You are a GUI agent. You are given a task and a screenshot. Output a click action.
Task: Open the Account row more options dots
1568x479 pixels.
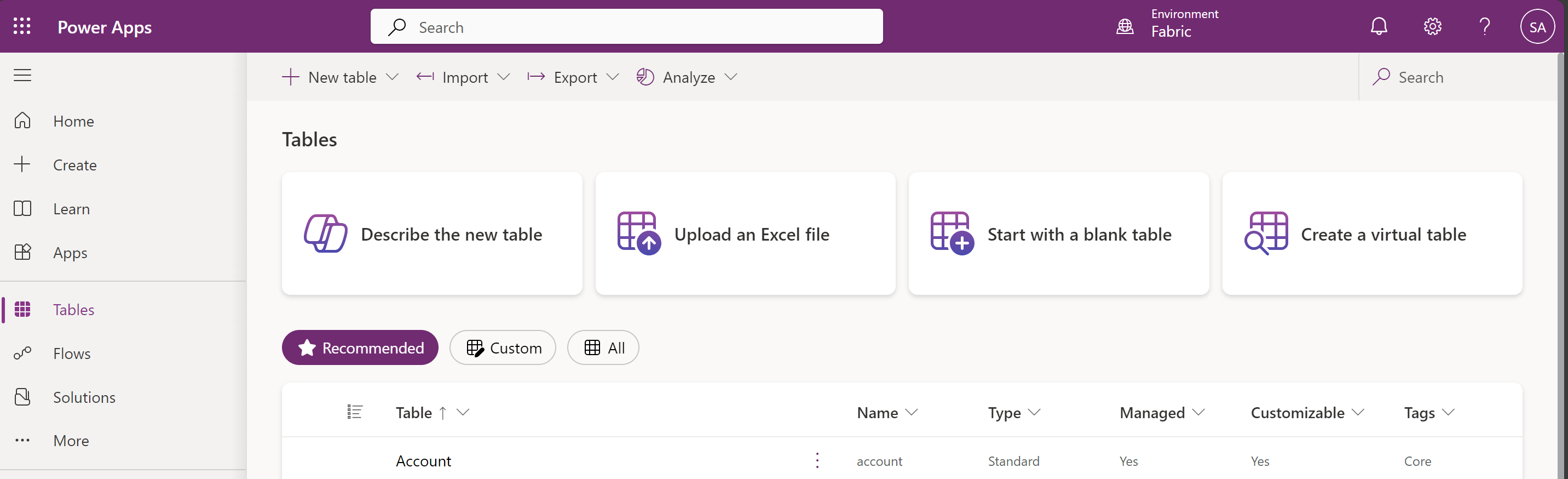[817, 460]
